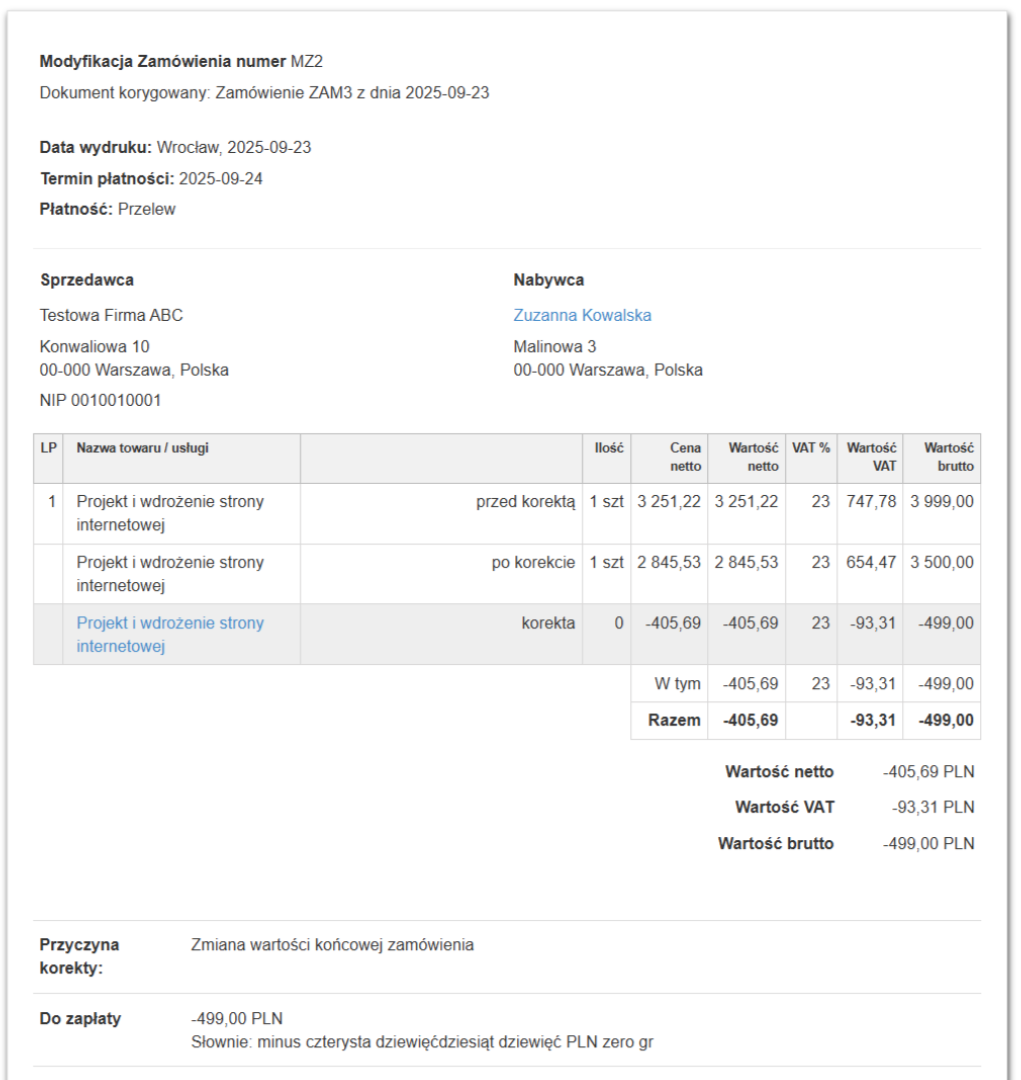
Task: Click the po korekcie row label
Action: point(536,561)
